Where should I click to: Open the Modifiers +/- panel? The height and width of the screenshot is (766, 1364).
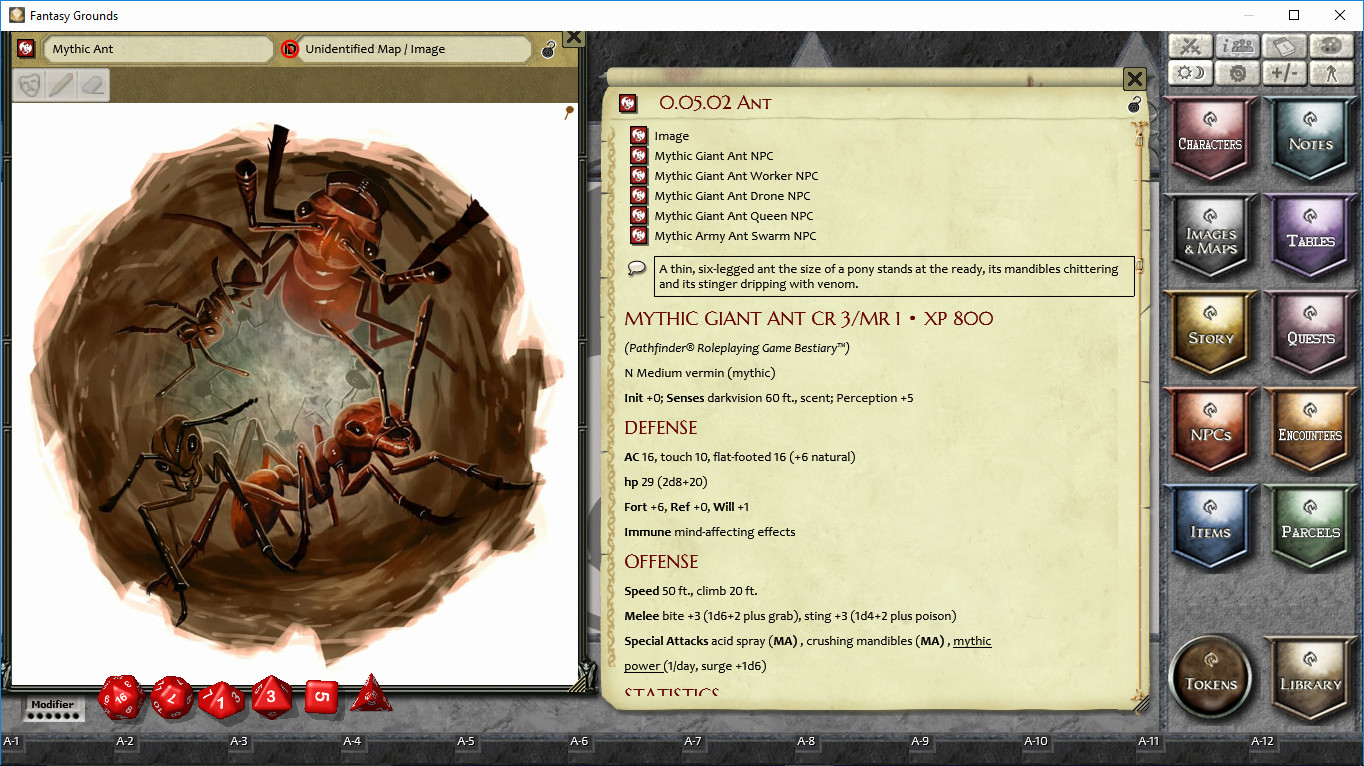pyautogui.click(x=1284, y=71)
